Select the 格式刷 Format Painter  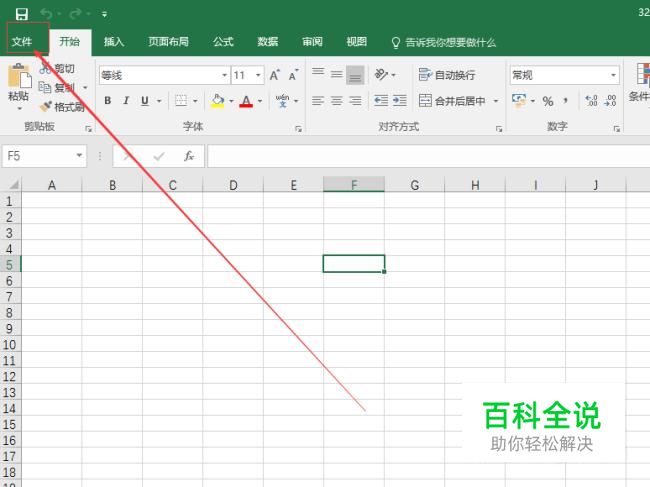62,107
